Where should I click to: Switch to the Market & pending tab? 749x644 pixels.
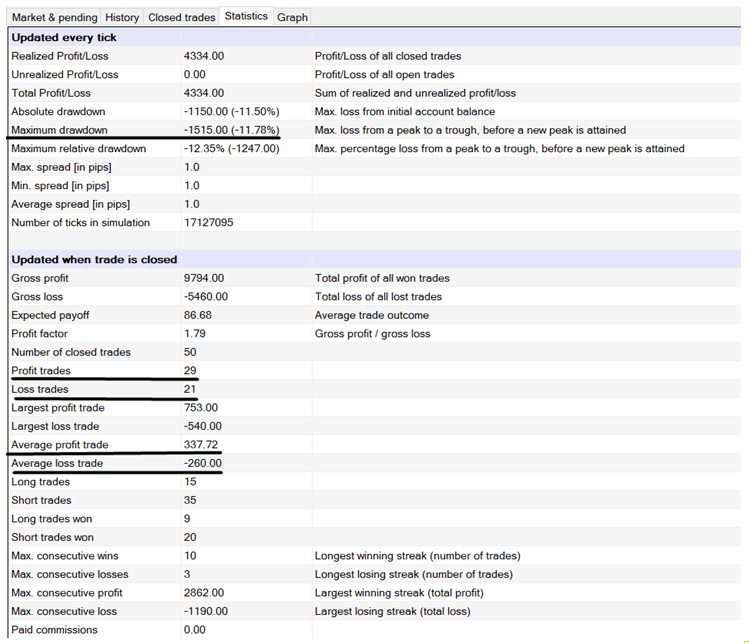click(55, 17)
